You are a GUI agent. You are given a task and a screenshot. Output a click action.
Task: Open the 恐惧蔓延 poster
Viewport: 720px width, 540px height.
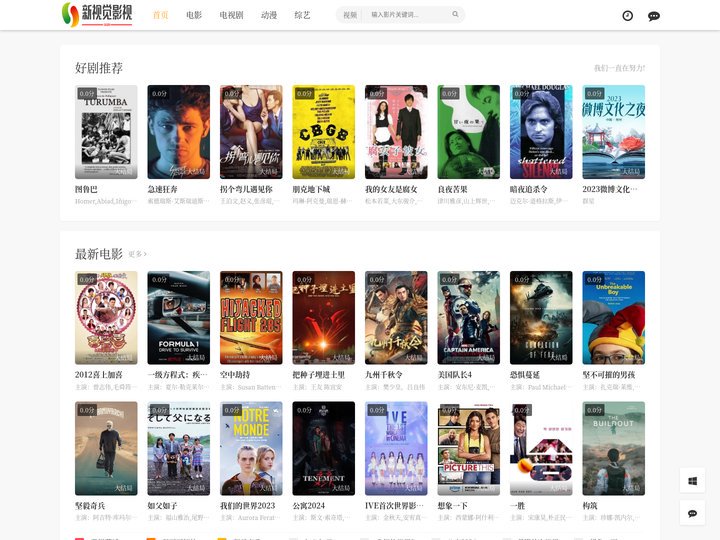(541, 318)
